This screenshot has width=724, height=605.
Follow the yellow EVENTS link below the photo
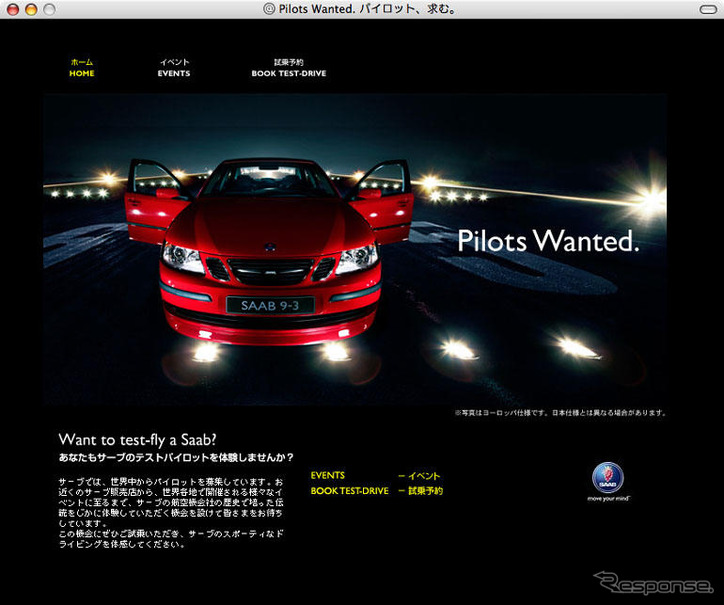coord(328,476)
